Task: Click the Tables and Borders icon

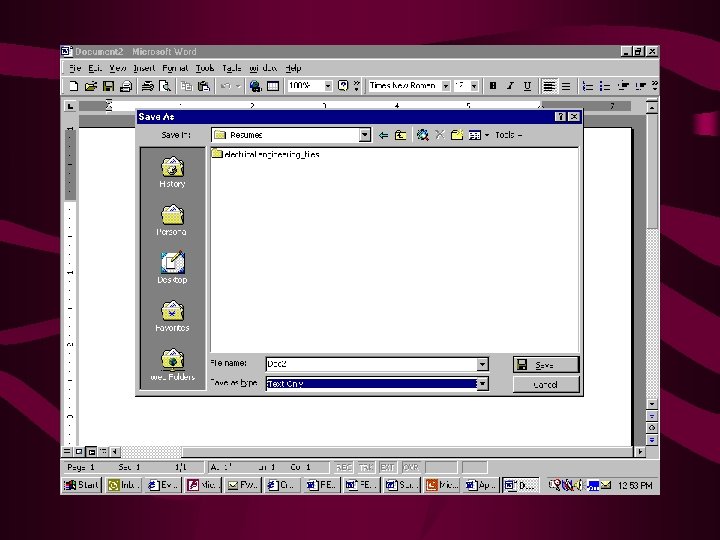Action: click(273, 86)
